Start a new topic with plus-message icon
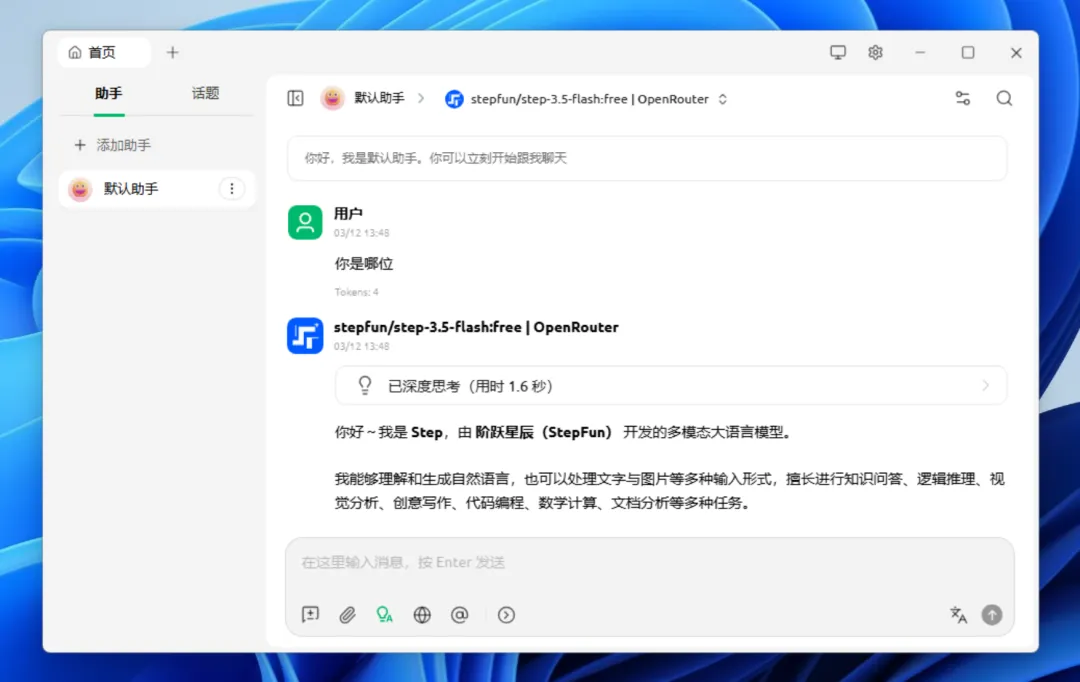 [x=311, y=614]
